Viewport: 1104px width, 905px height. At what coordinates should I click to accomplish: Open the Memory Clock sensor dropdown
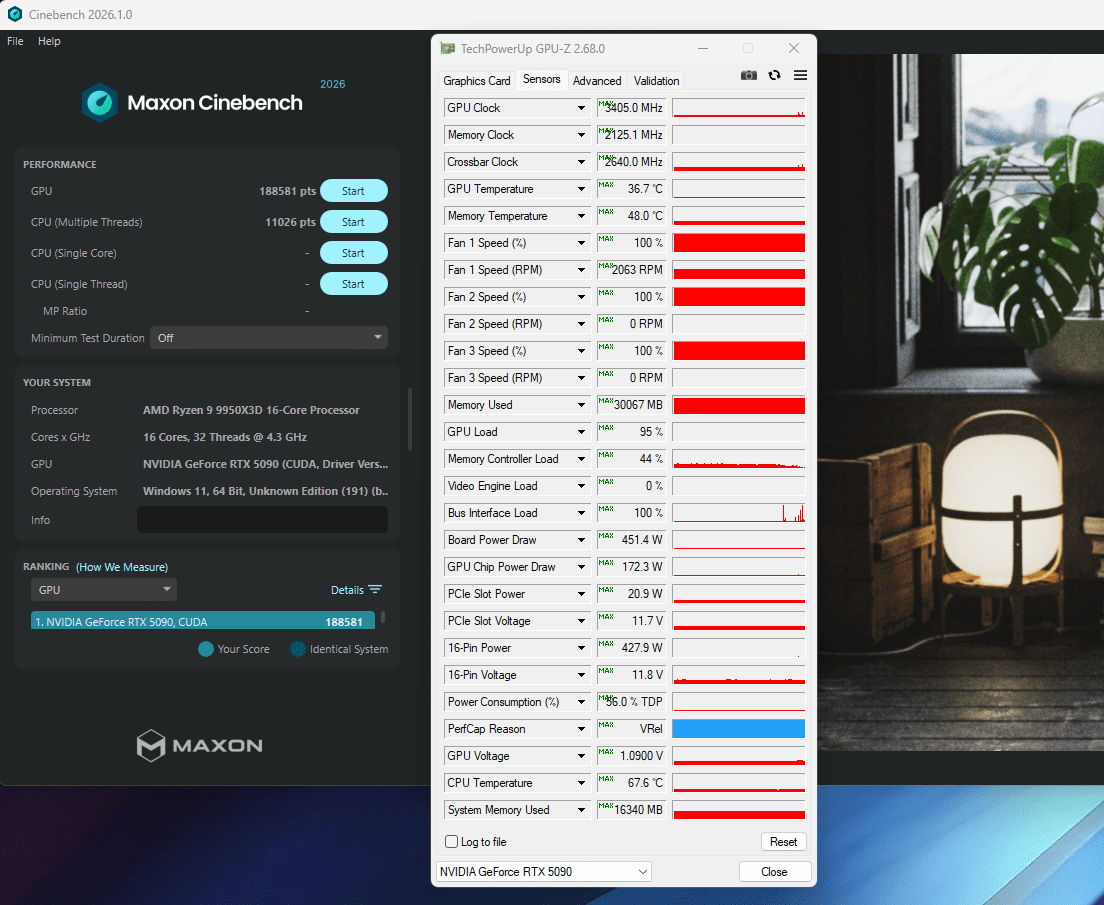582,135
